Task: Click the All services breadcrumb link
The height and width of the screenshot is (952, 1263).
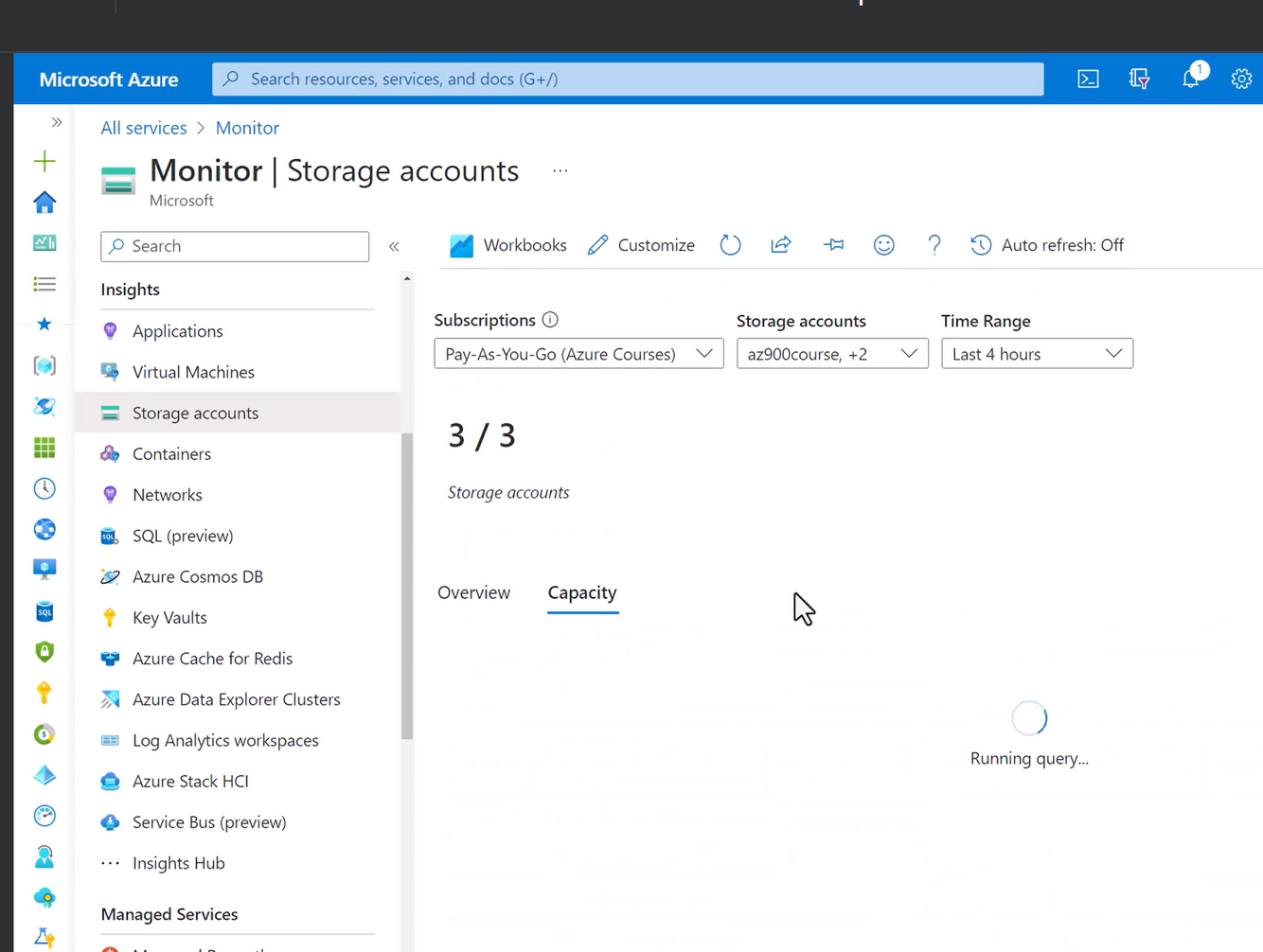Action: pos(144,128)
